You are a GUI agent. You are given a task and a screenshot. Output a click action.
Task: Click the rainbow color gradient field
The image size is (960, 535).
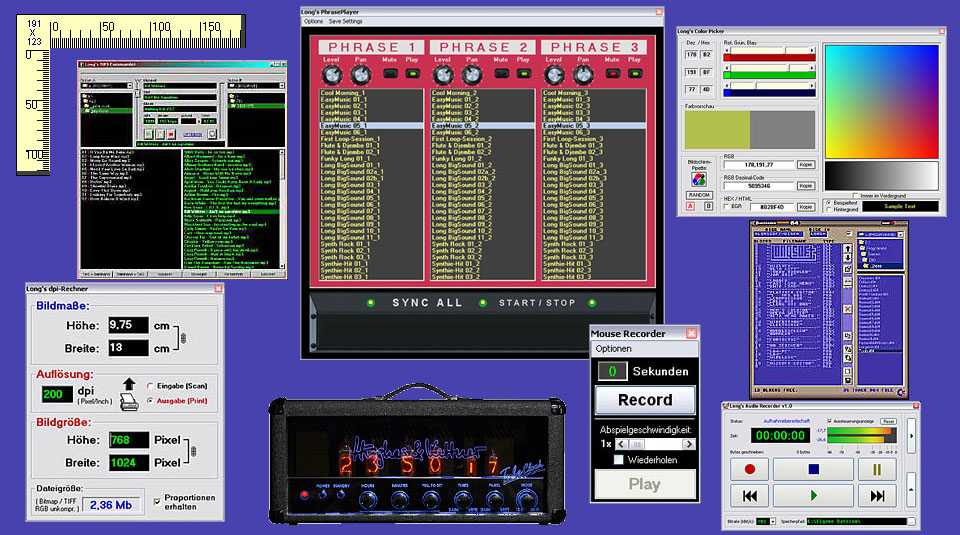click(x=881, y=98)
